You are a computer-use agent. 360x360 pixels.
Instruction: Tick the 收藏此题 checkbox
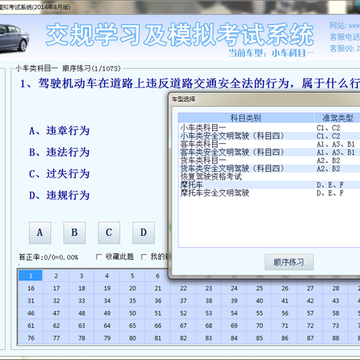pyautogui.click(x=99, y=257)
